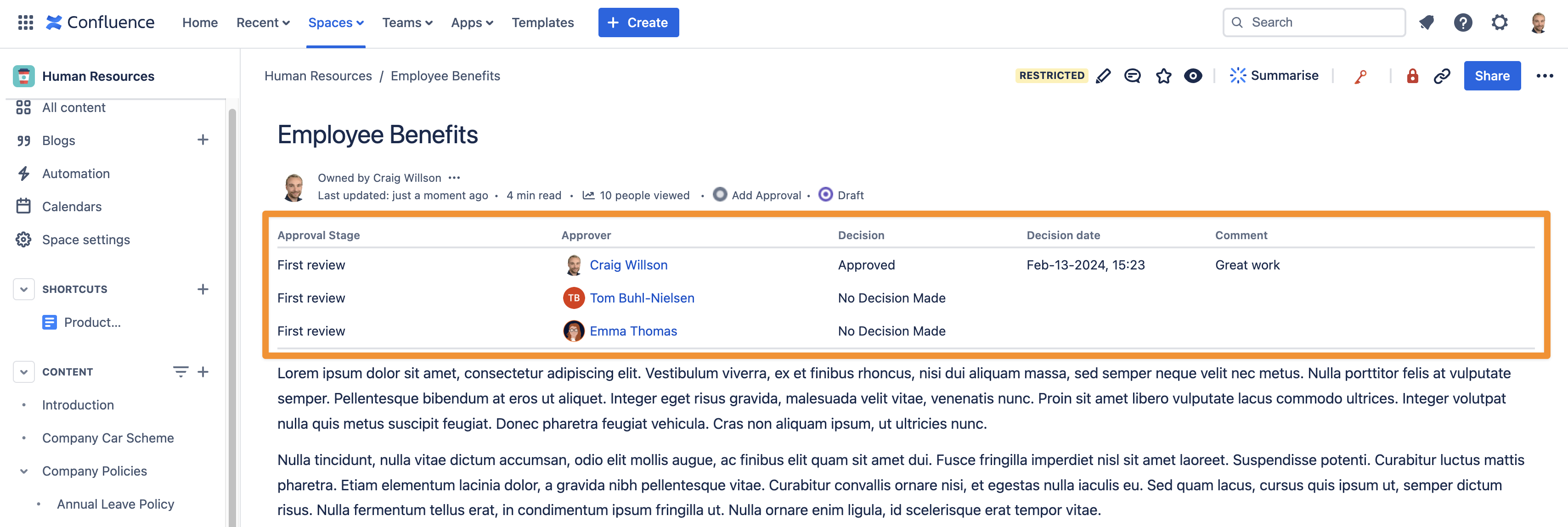Open Craig Willson's profile link
Viewport: 1568px width, 527px height.
point(629,265)
